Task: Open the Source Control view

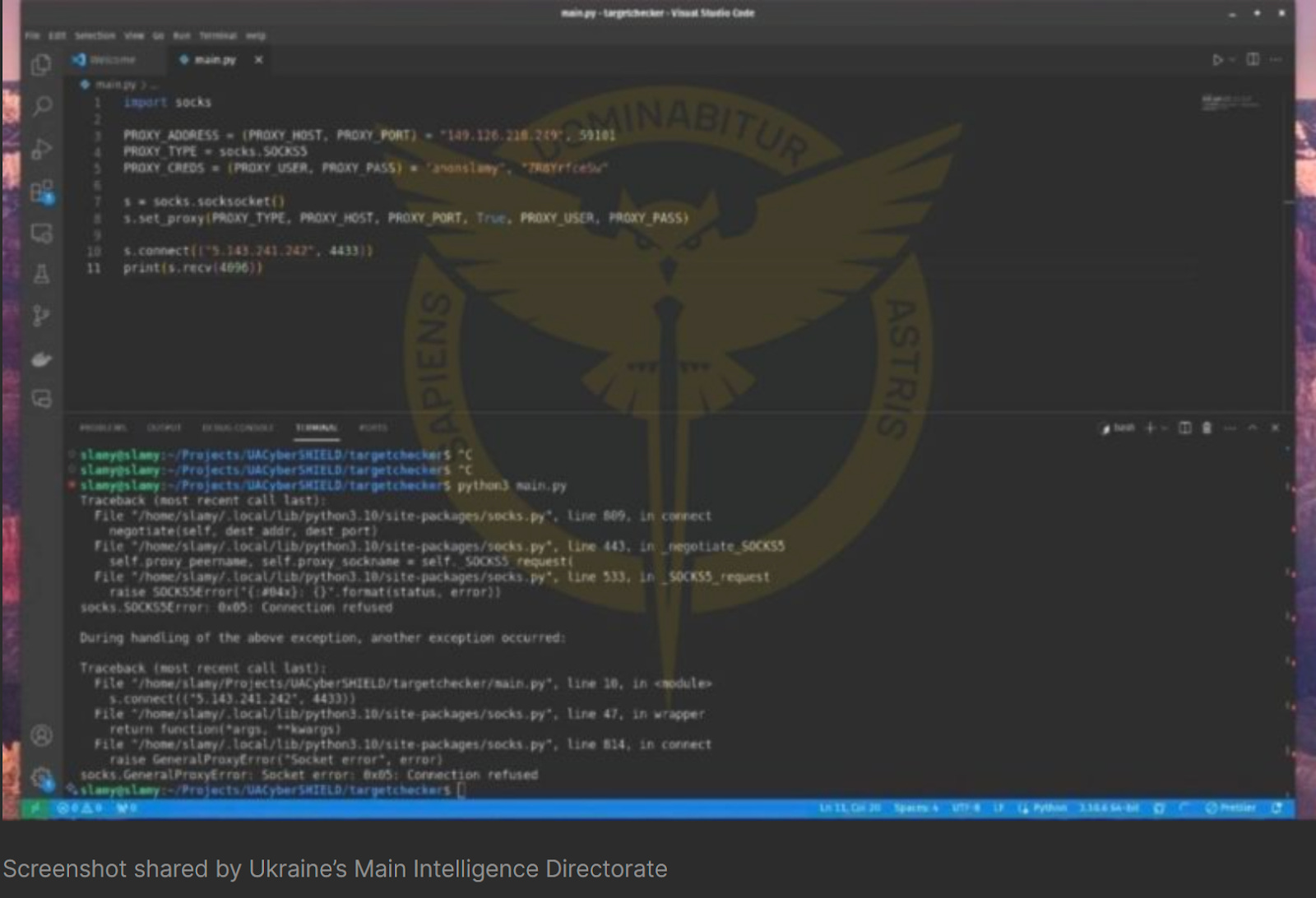Action: point(41,316)
